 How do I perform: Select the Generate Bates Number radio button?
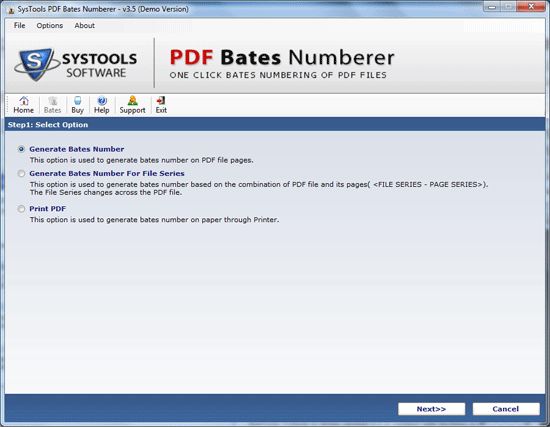coord(21,149)
